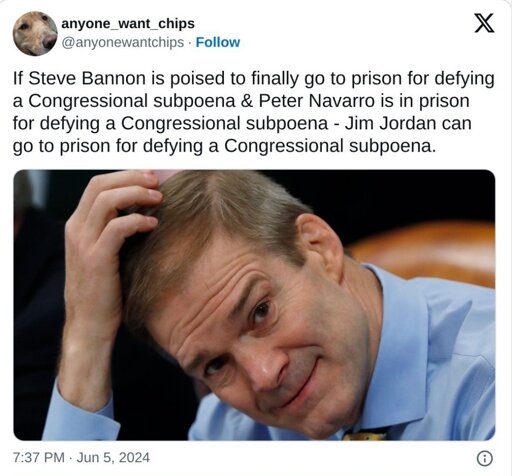Click the tweet text about Steve Bannon
Viewport: 512px width, 476px height.
tap(253, 112)
